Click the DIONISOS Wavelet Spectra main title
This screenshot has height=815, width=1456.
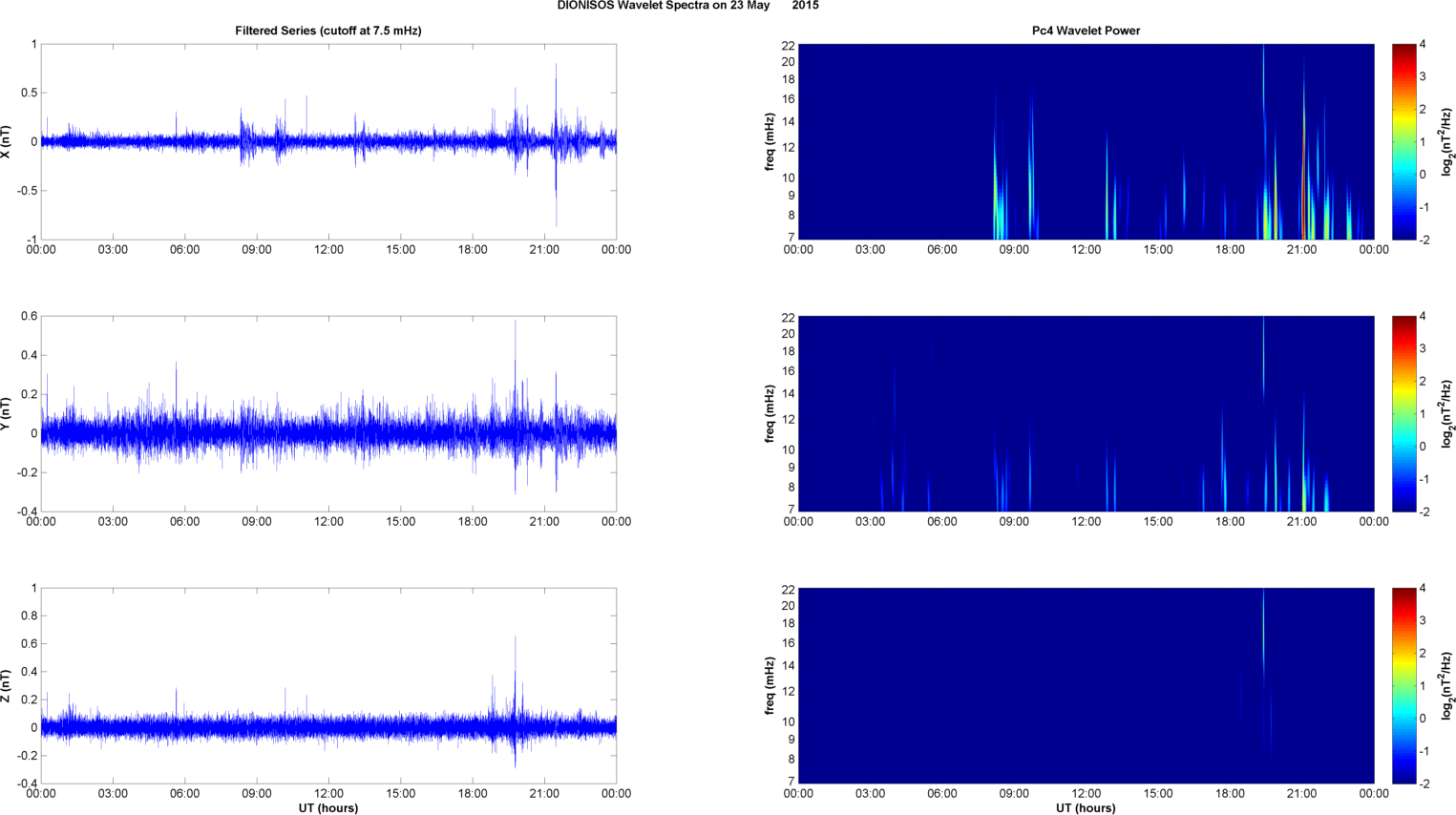tap(687, 6)
